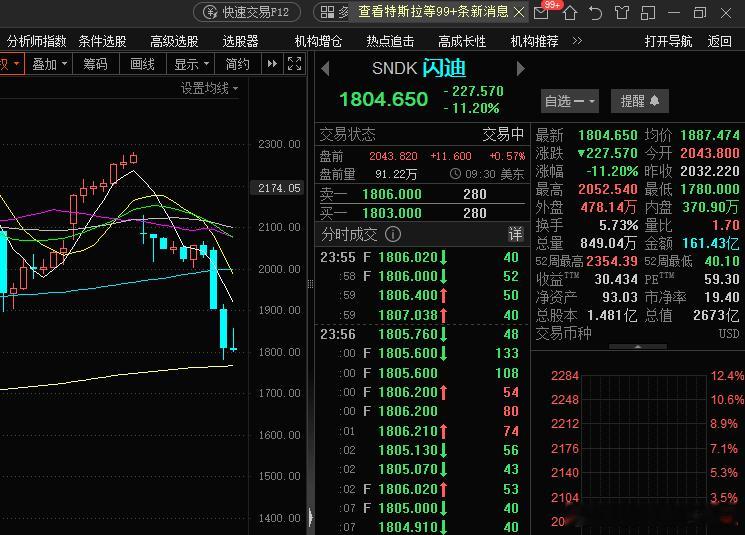Click the left expand arrow at panel bottom
The height and width of the screenshot is (535, 745).
point(310,516)
